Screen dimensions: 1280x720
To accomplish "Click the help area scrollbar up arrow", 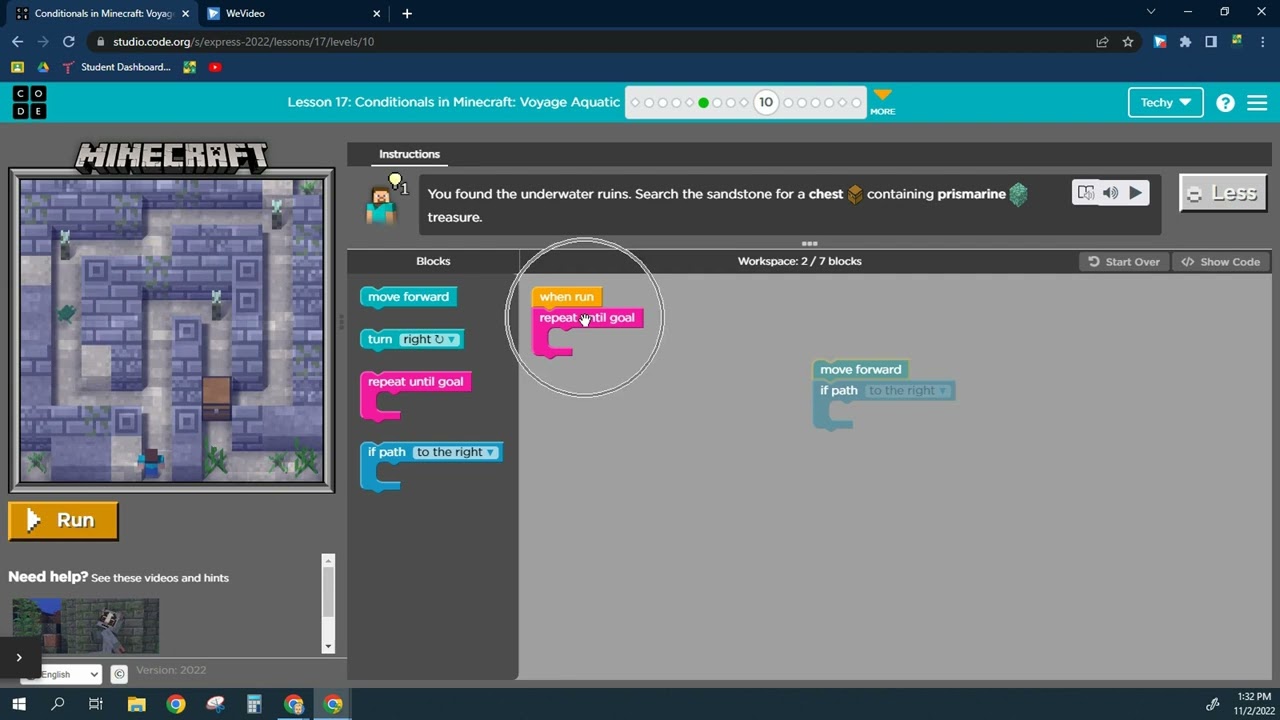I will click(x=328, y=561).
